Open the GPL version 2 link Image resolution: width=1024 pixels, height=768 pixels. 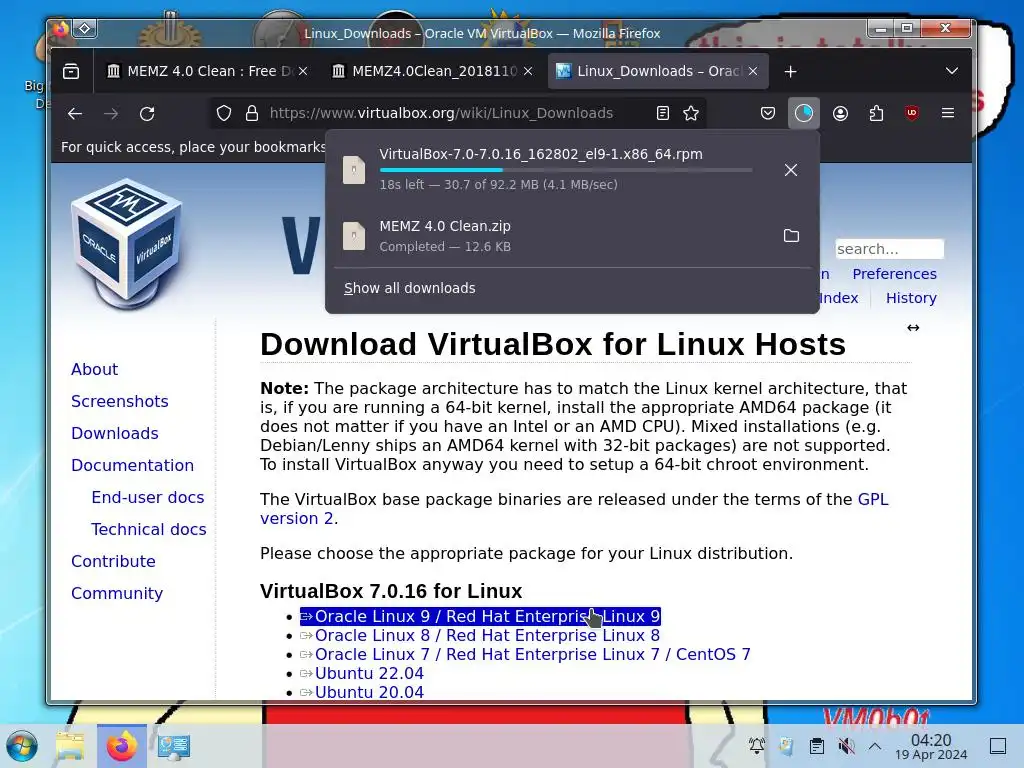(872, 500)
